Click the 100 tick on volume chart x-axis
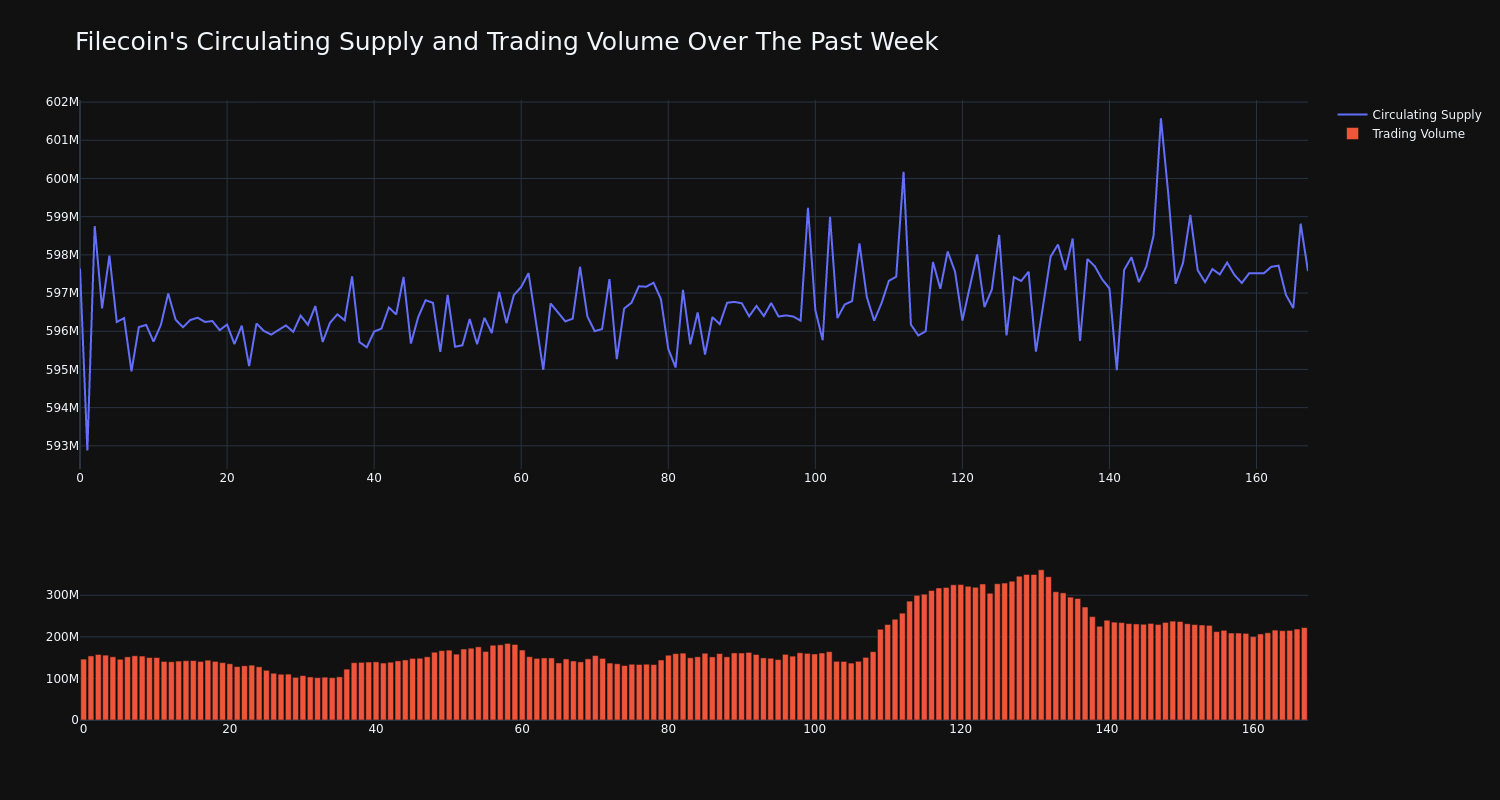The image size is (1500, 800). point(815,729)
